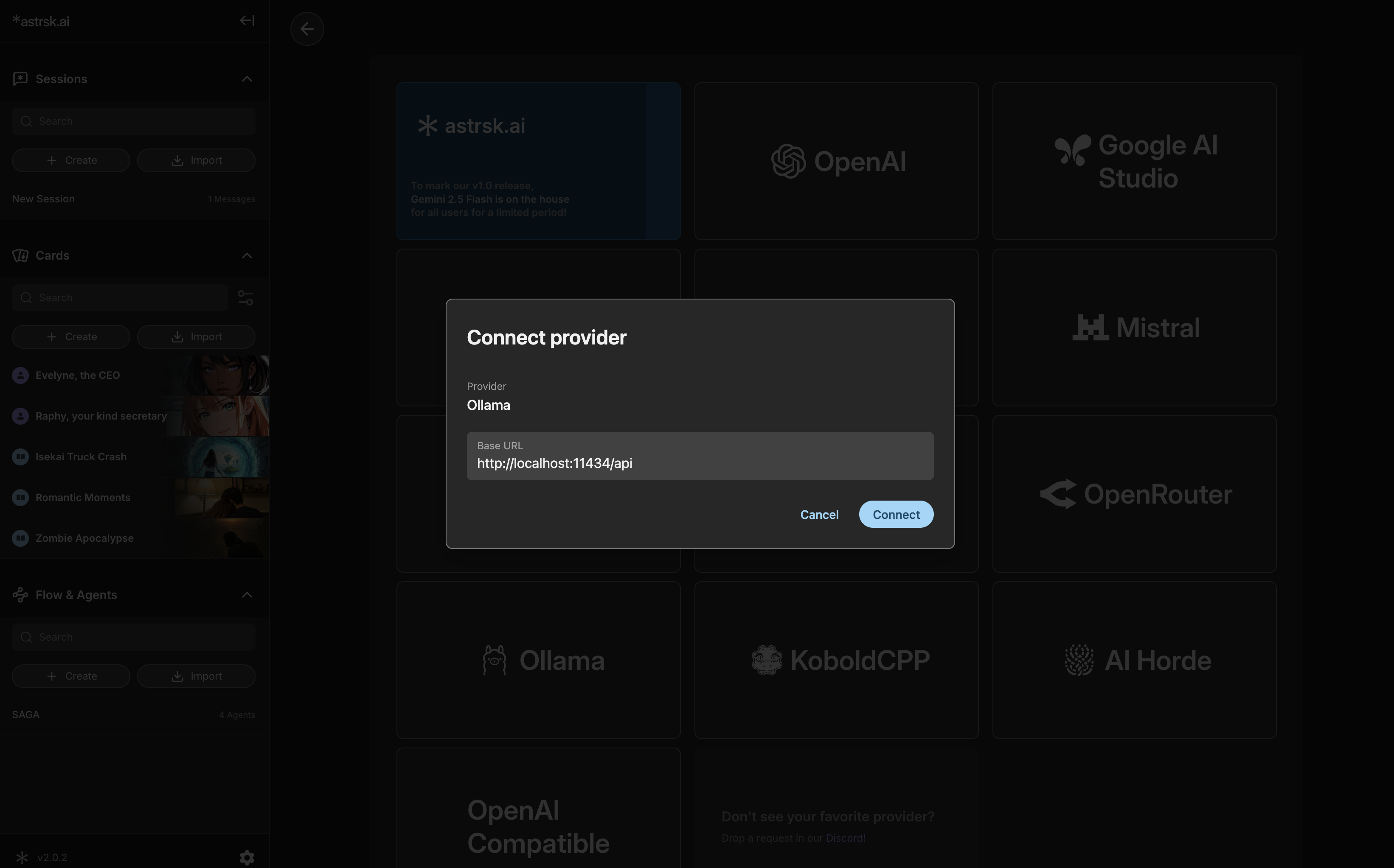Screen dimensions: 1394x868
Task: Open the Isekai Truck Crash card
Action: 135,457
